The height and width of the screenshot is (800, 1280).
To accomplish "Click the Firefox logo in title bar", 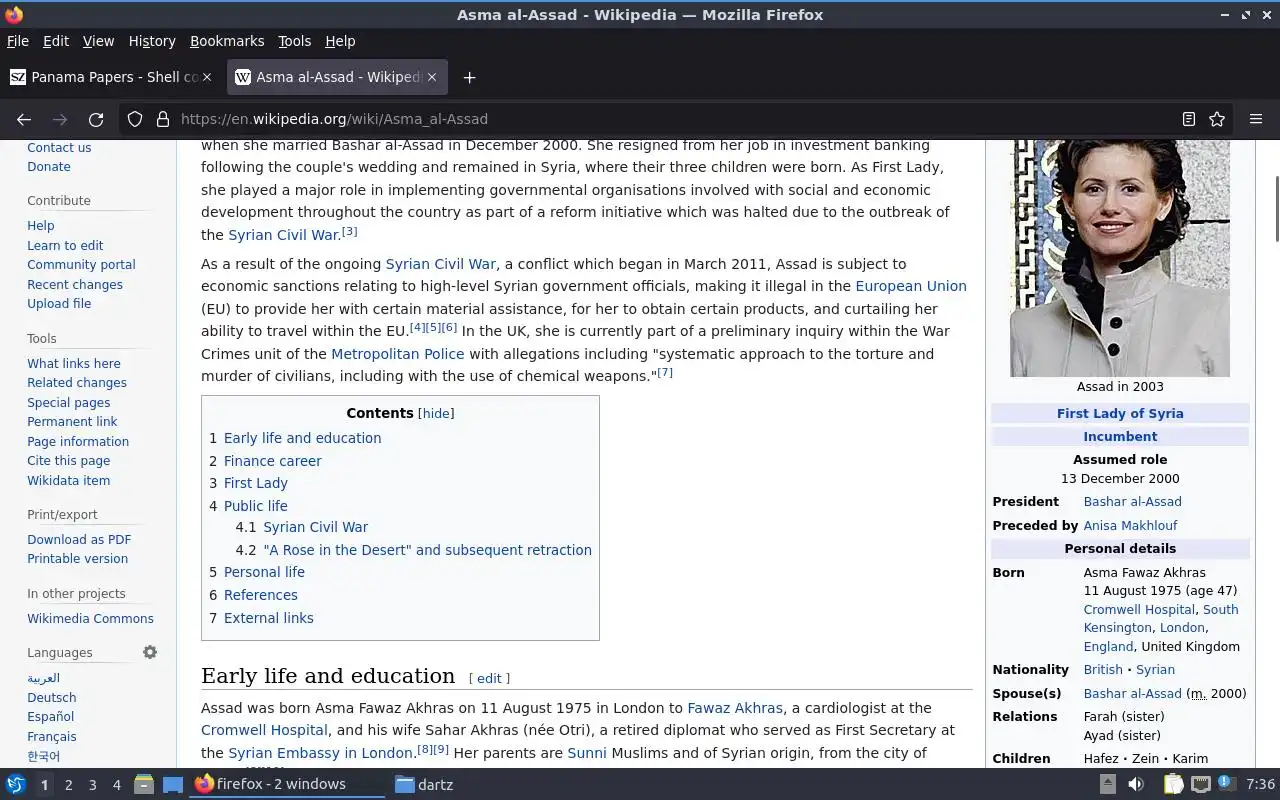I will click(14, 14).
